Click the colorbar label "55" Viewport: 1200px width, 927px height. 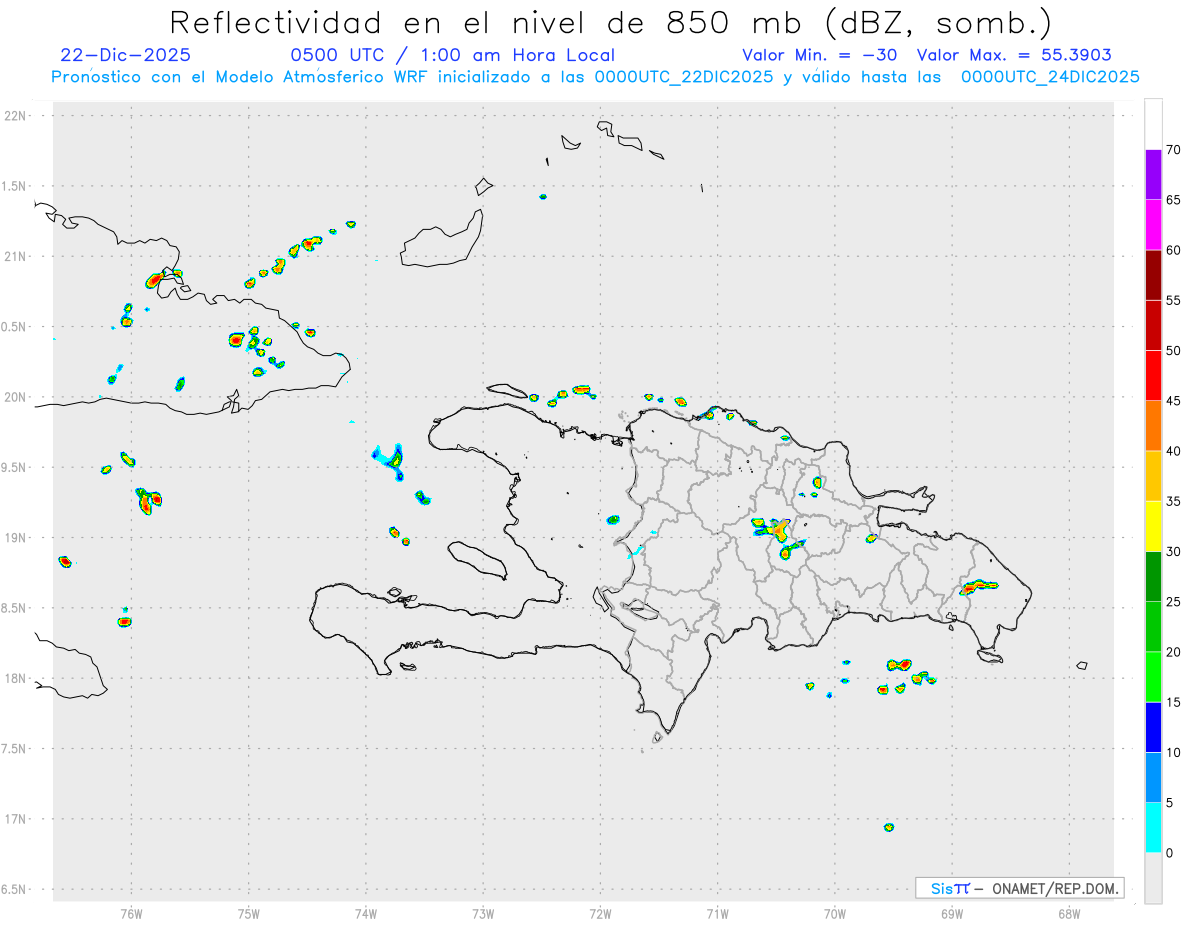point(1174,300)
